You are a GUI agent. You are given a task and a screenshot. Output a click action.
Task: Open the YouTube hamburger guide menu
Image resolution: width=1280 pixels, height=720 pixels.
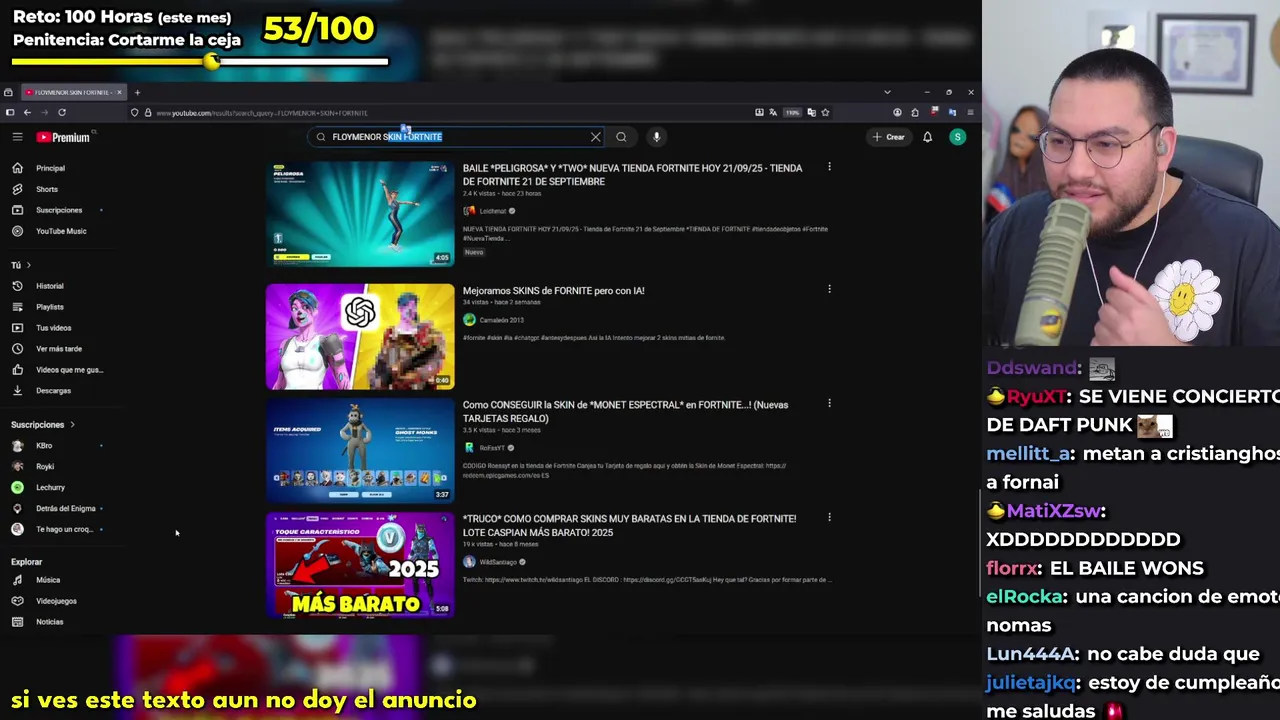(17, 137)
